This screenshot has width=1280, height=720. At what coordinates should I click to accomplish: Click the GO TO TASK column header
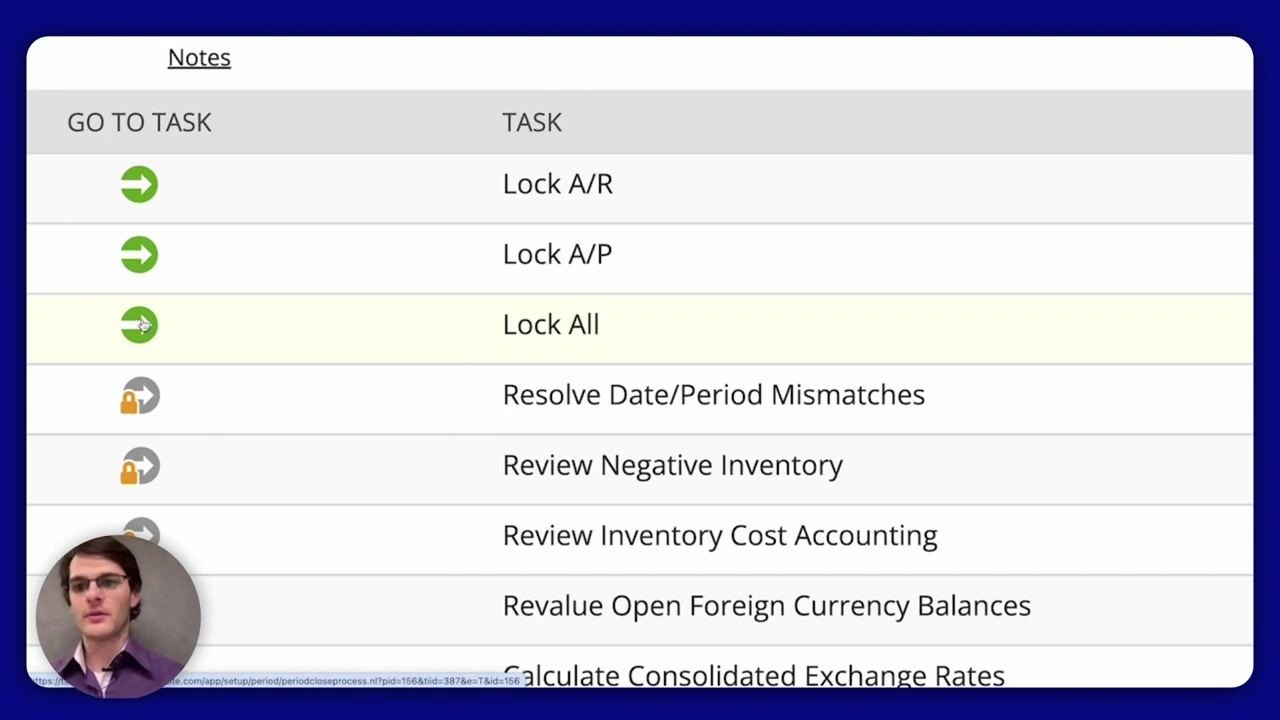139,122
